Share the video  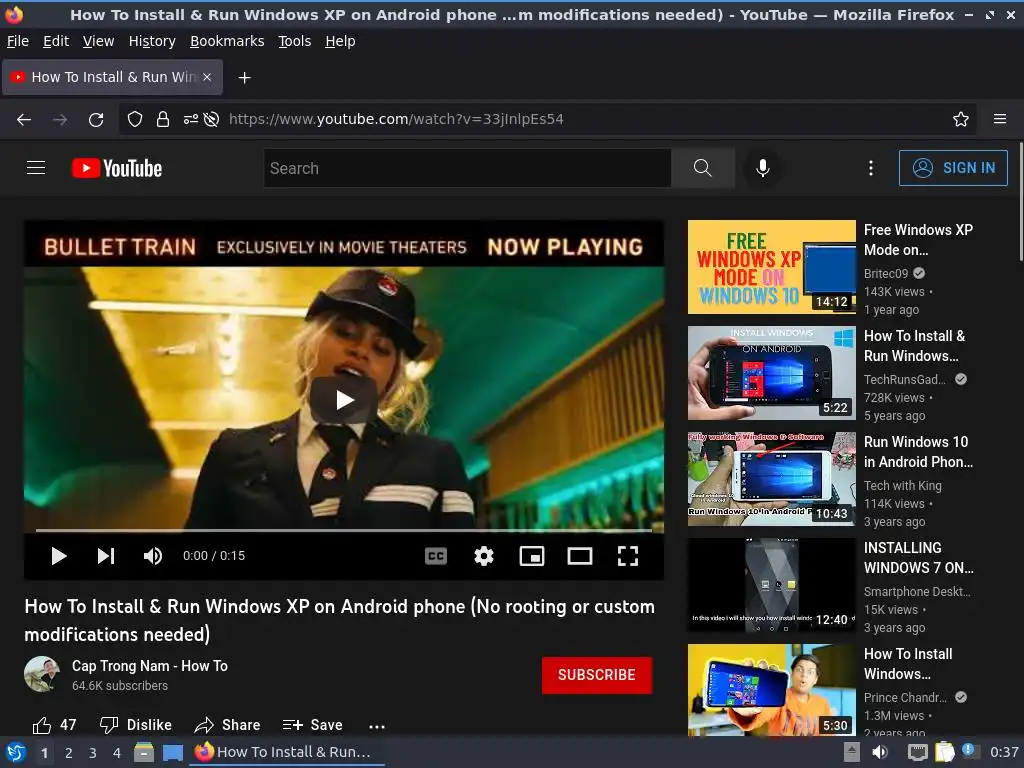(227, 725)
